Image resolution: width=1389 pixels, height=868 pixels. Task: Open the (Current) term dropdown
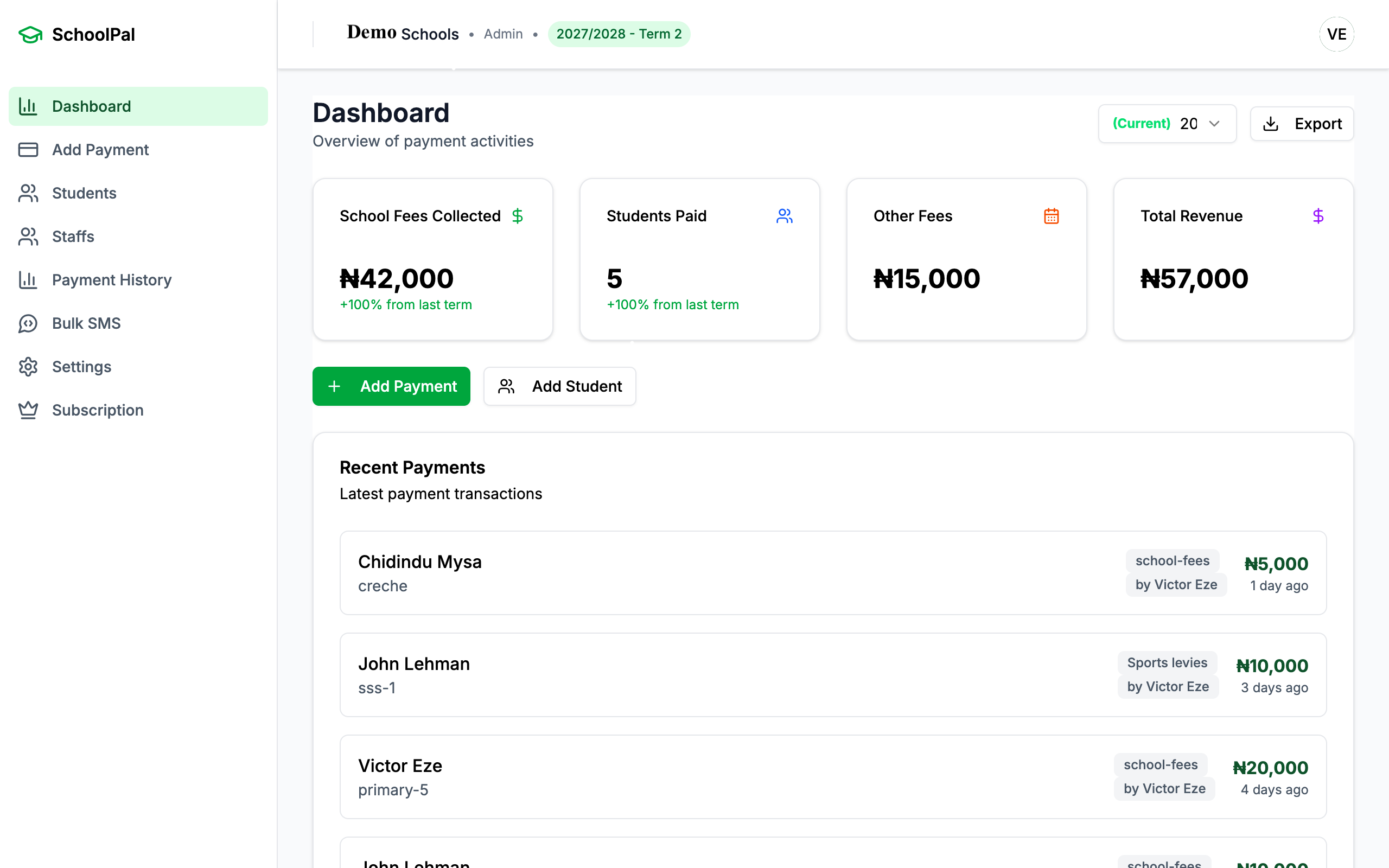click(x=1167, y=124)
